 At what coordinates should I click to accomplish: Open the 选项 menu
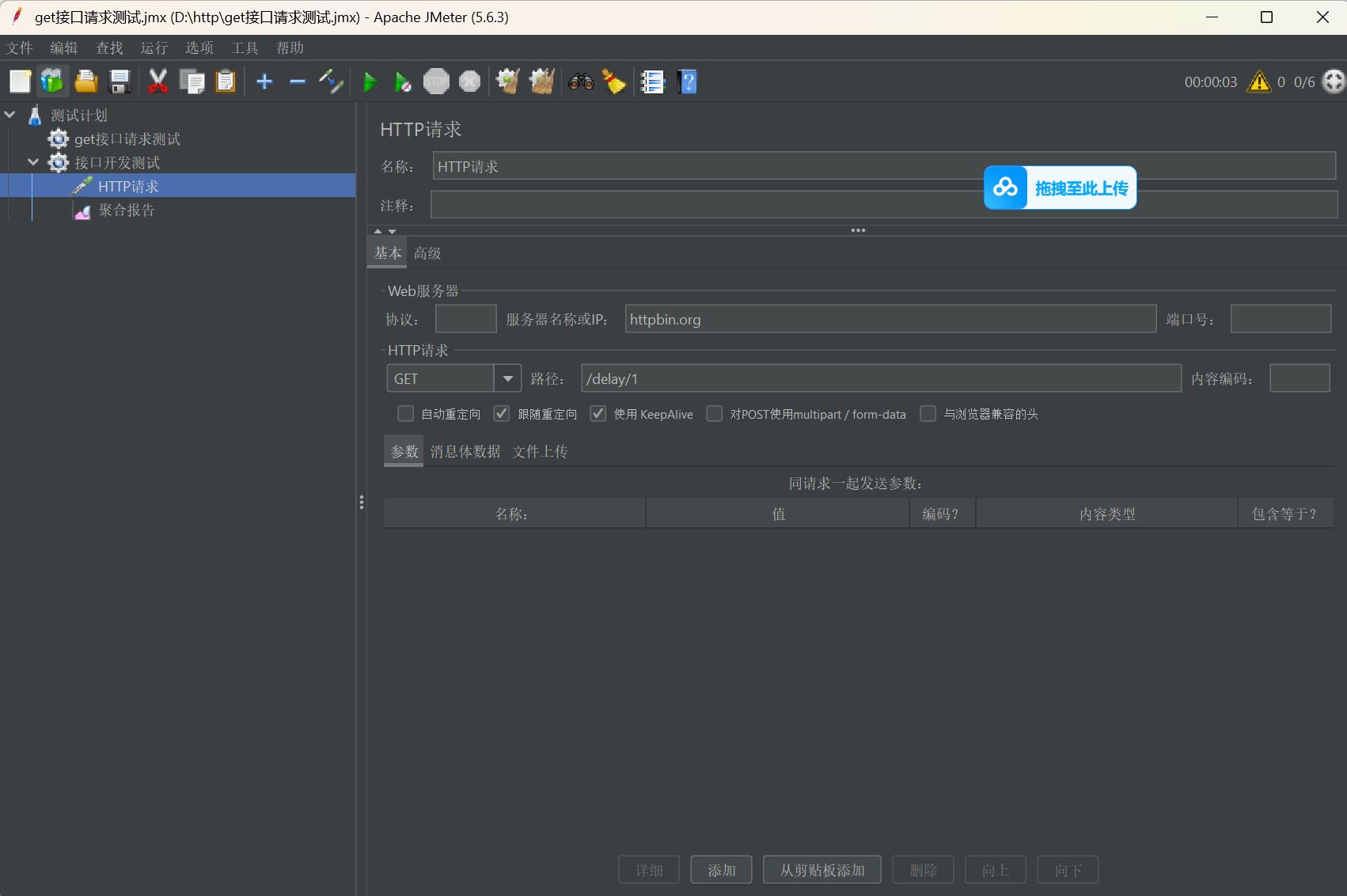click(199, 48)
